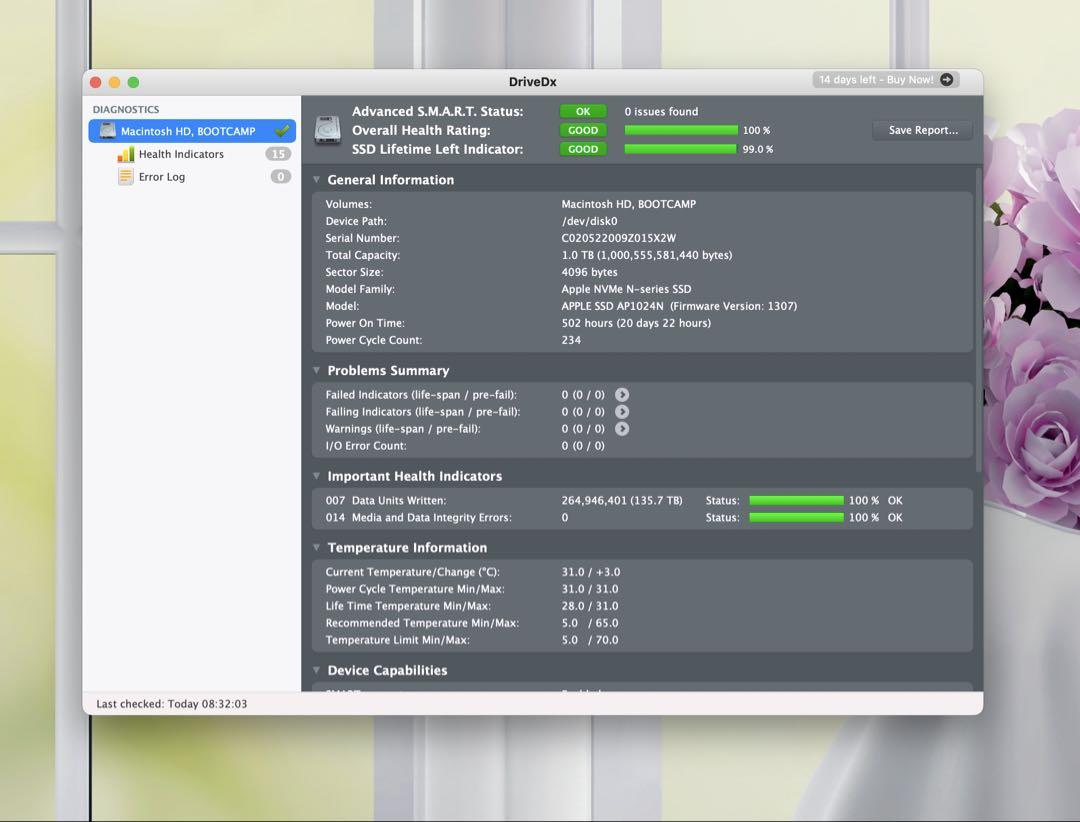
Task: Collapse the Problems Summary section
Action: pos(316,371)
